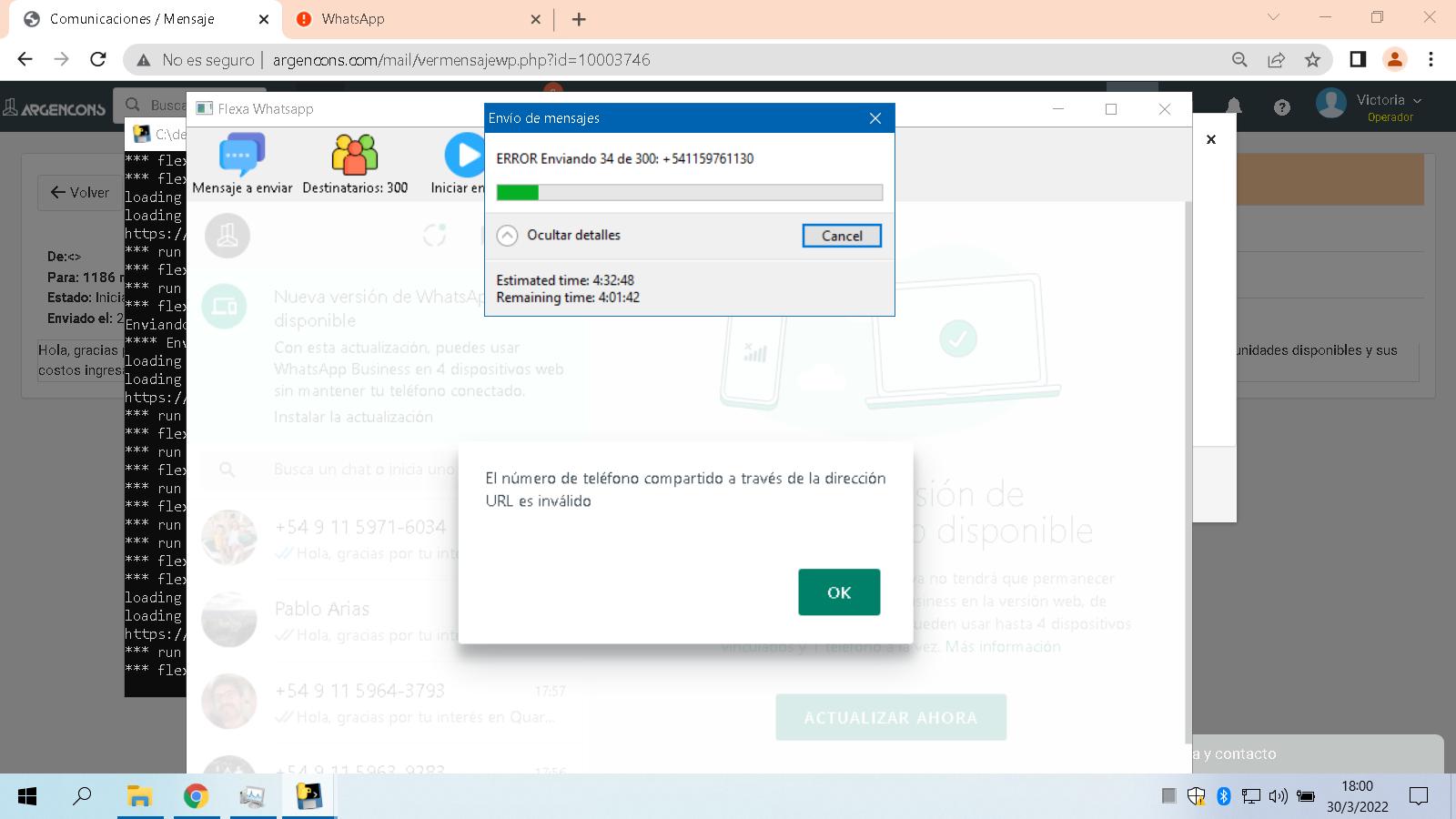Click Iniciar envío play icon
This screenshot has height=819, width=1456.
point(464,156)
